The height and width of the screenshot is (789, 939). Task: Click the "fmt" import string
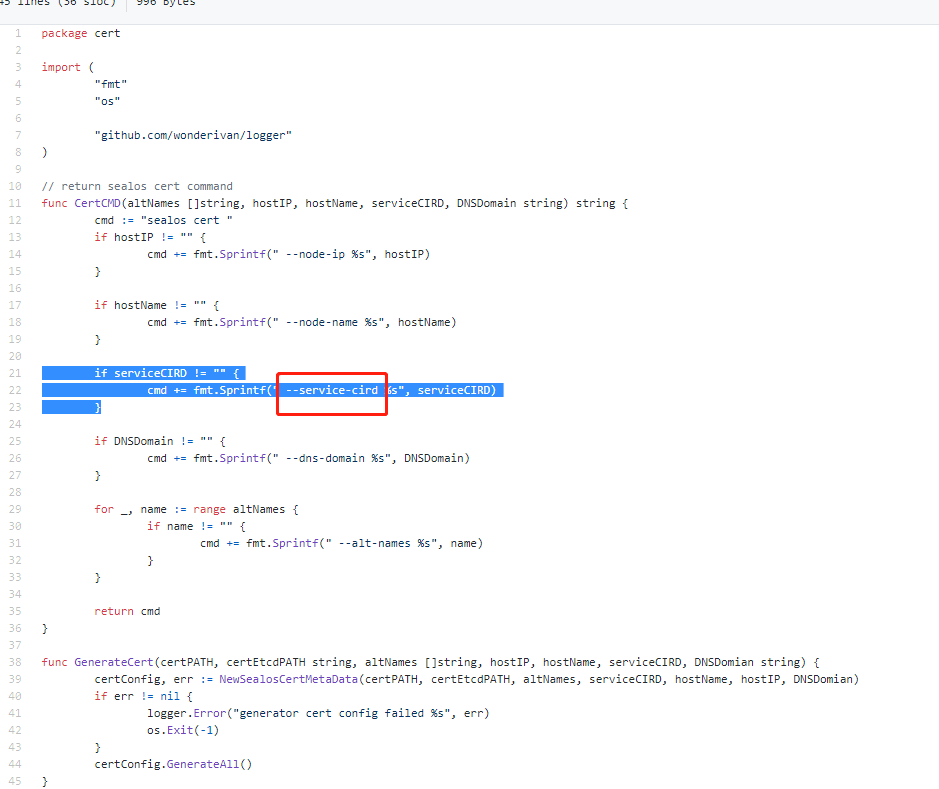[110, 84]
